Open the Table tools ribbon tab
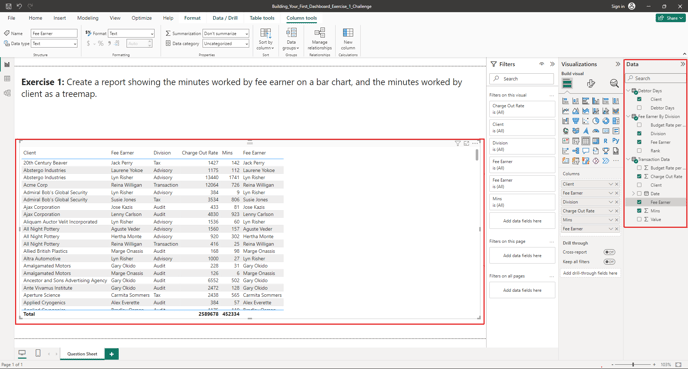 point(262,18)
